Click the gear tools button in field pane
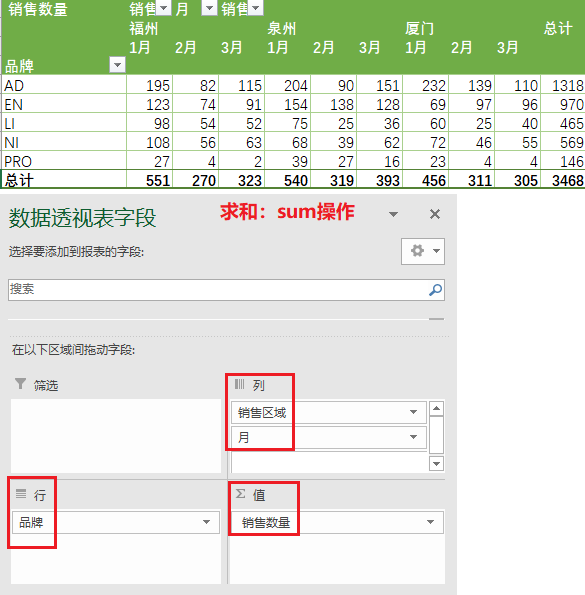Screen dimensions: 585x595 423,251
